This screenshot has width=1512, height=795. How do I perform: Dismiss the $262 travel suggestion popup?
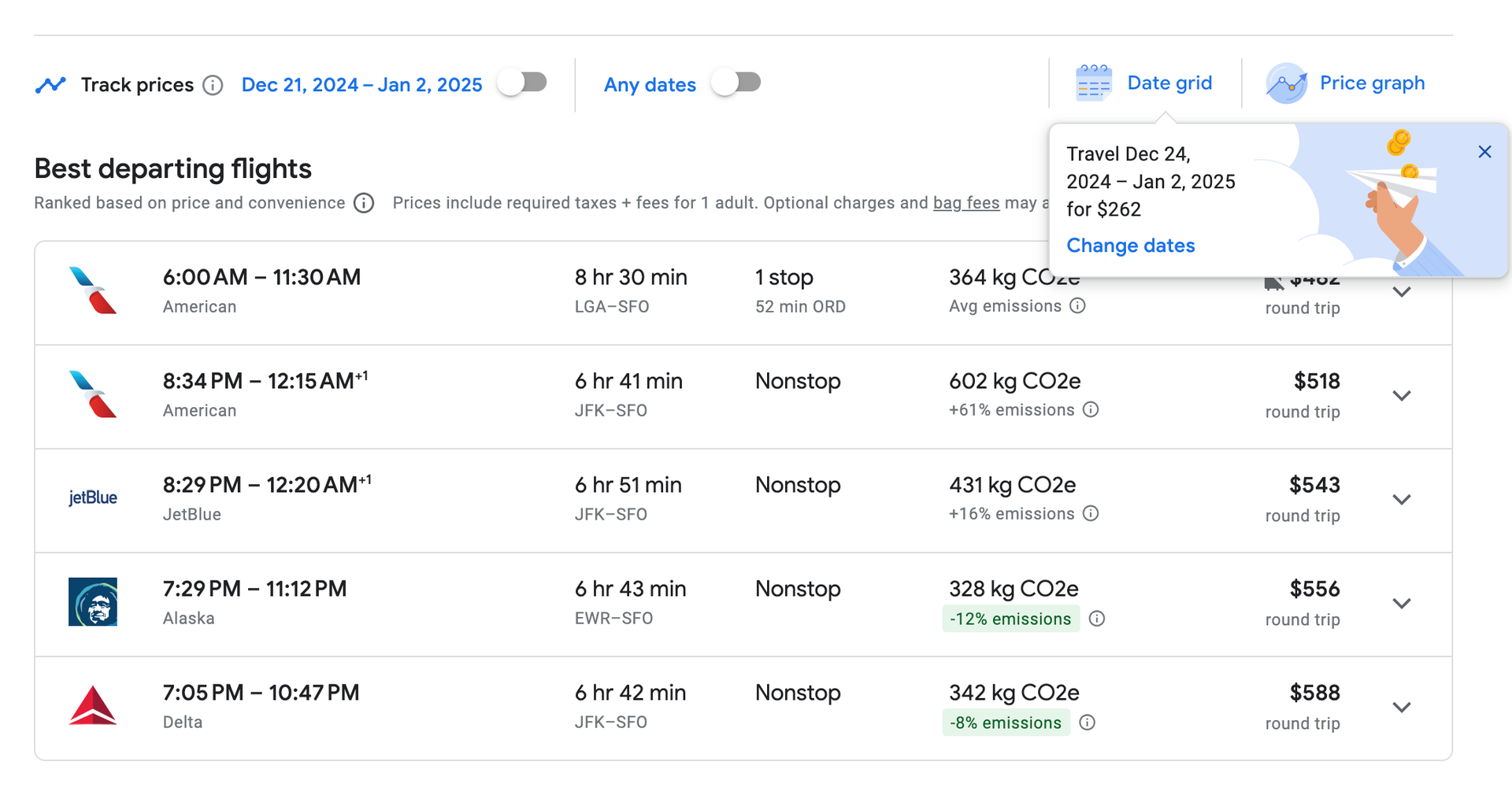click(x=1484, y=151)
